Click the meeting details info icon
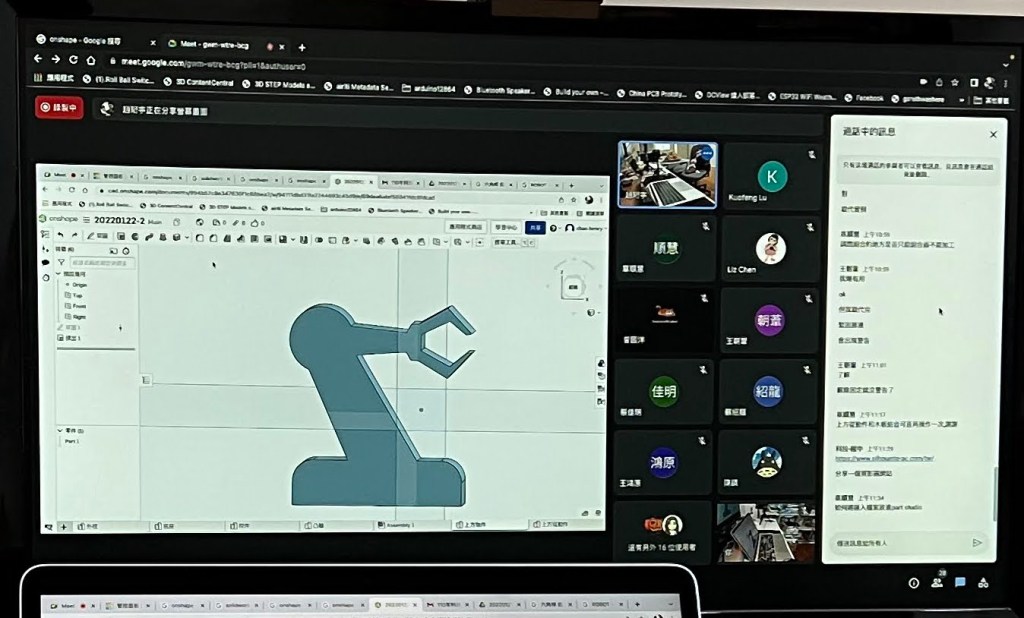This screenshot has height=618, width=1024. tap(913, 582)
